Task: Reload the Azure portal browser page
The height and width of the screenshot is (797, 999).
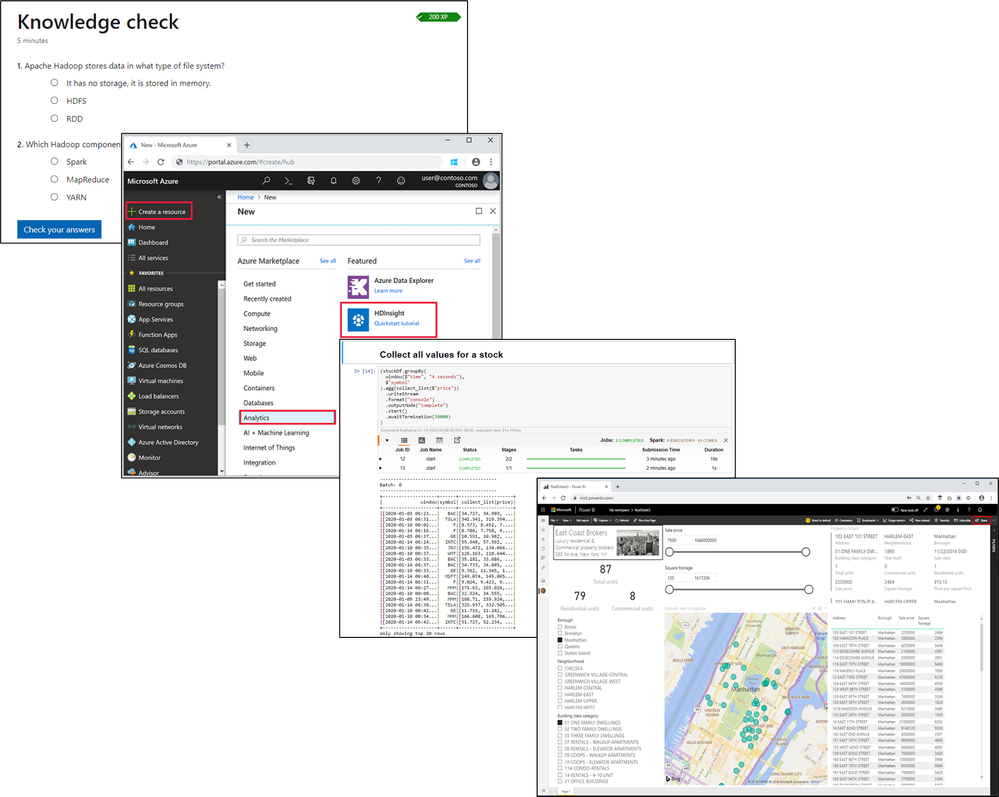Action: [161, 162]
